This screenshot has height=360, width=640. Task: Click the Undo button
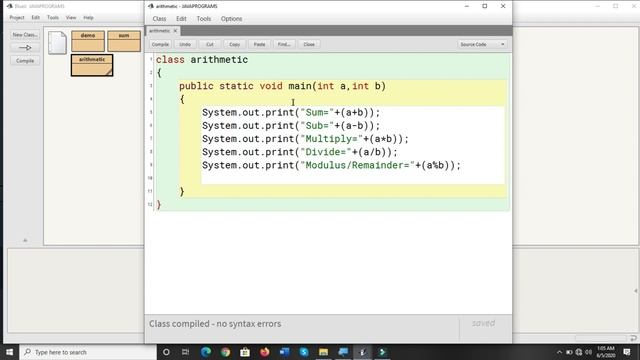click(x=185, y=44)
